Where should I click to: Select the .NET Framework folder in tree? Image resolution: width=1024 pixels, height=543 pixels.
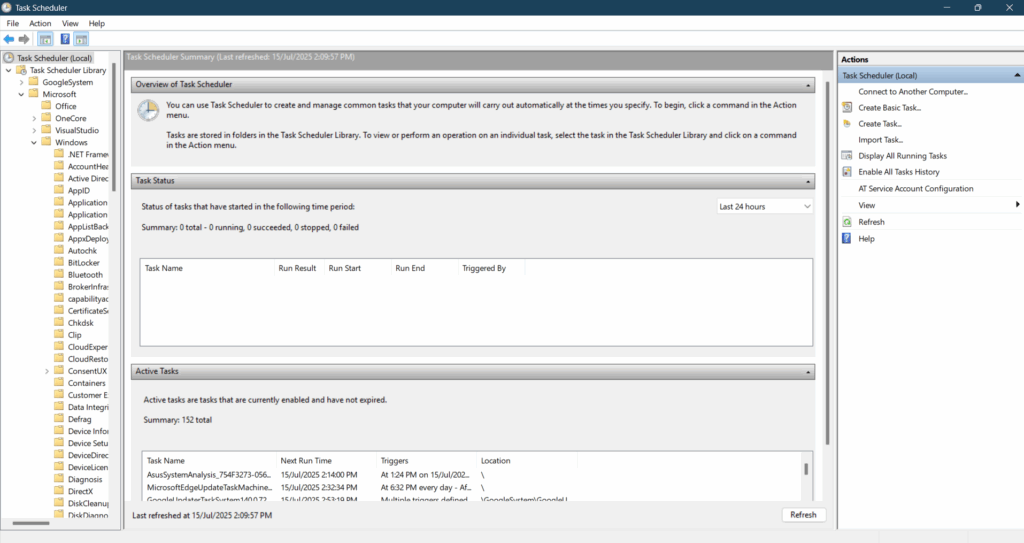pos(88,154)
